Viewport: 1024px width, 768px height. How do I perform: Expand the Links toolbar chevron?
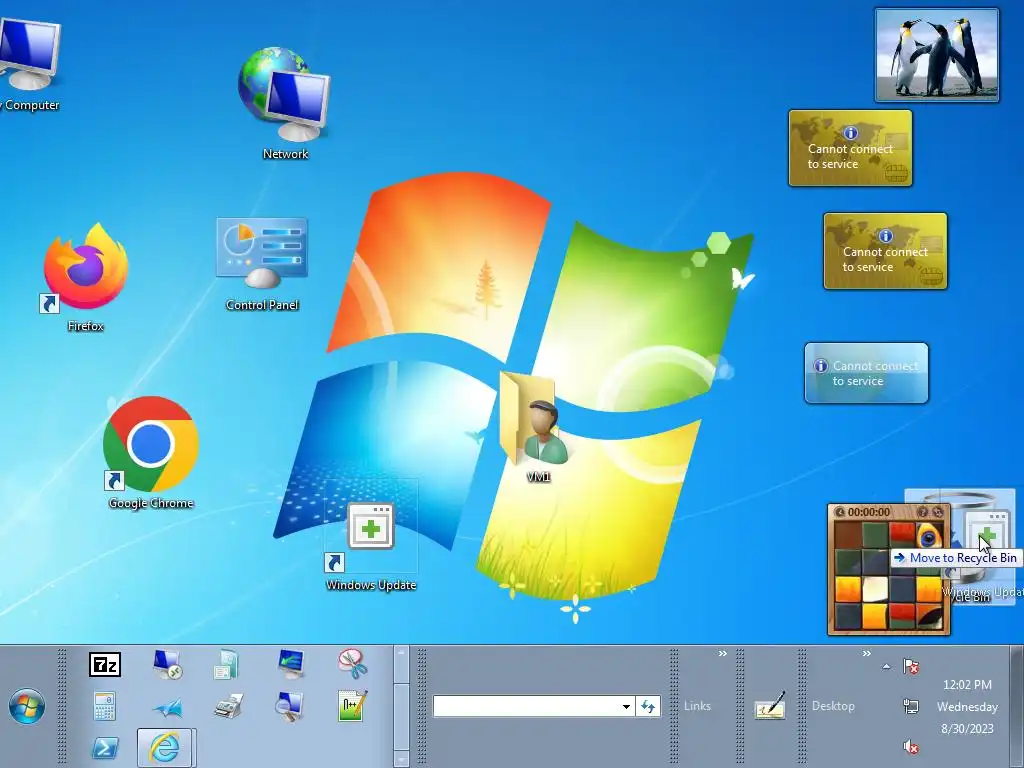722,653
